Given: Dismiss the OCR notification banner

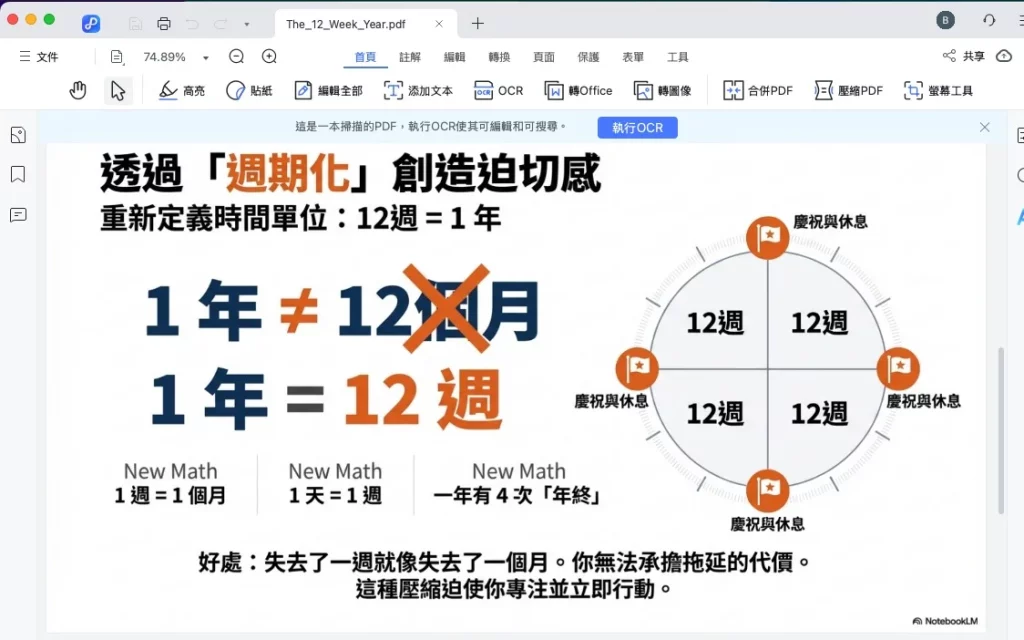Looking at the screenshot, I should click(985, 127).
